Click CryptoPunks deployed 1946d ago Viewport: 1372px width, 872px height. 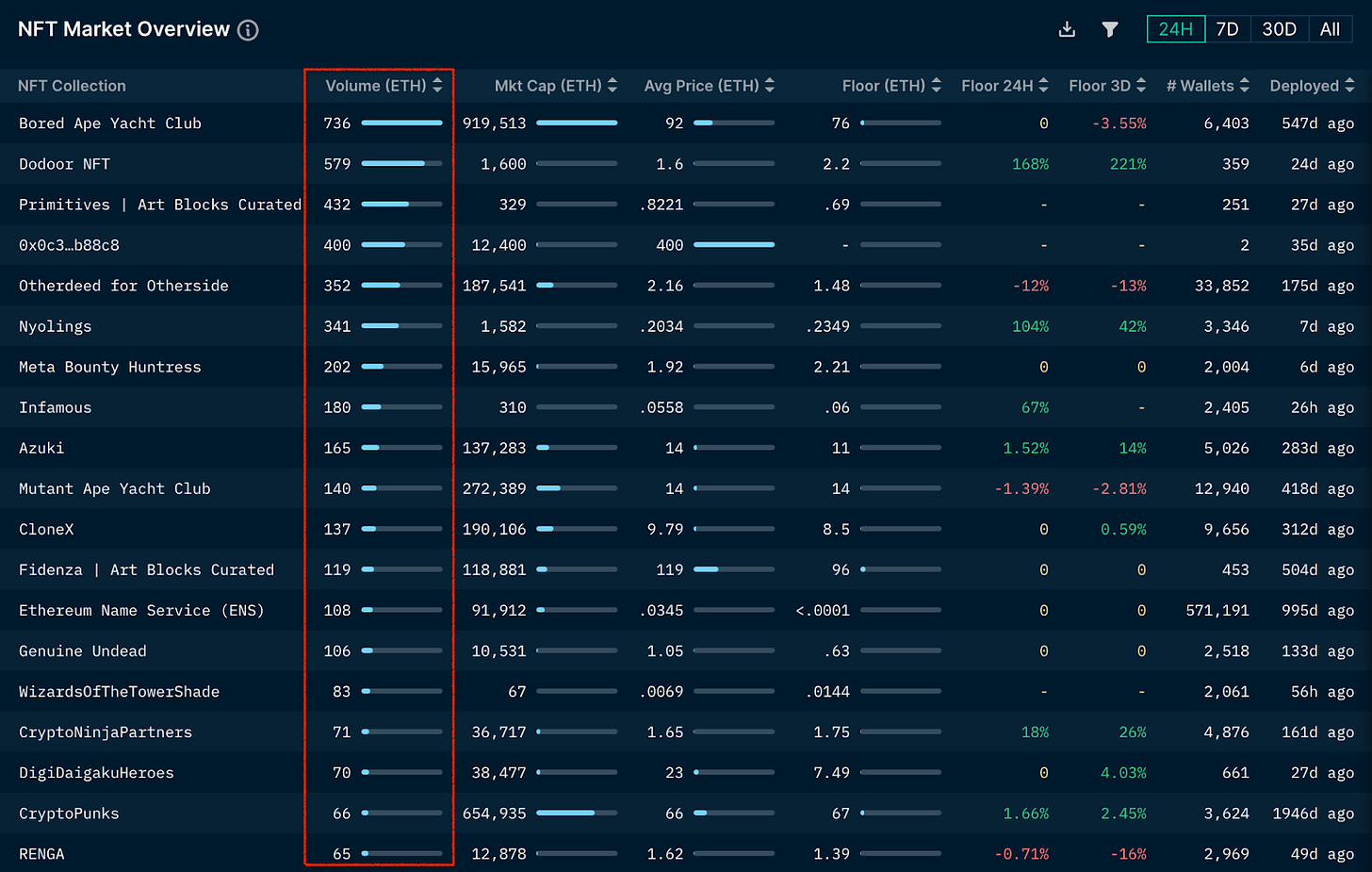(1313, 813)
